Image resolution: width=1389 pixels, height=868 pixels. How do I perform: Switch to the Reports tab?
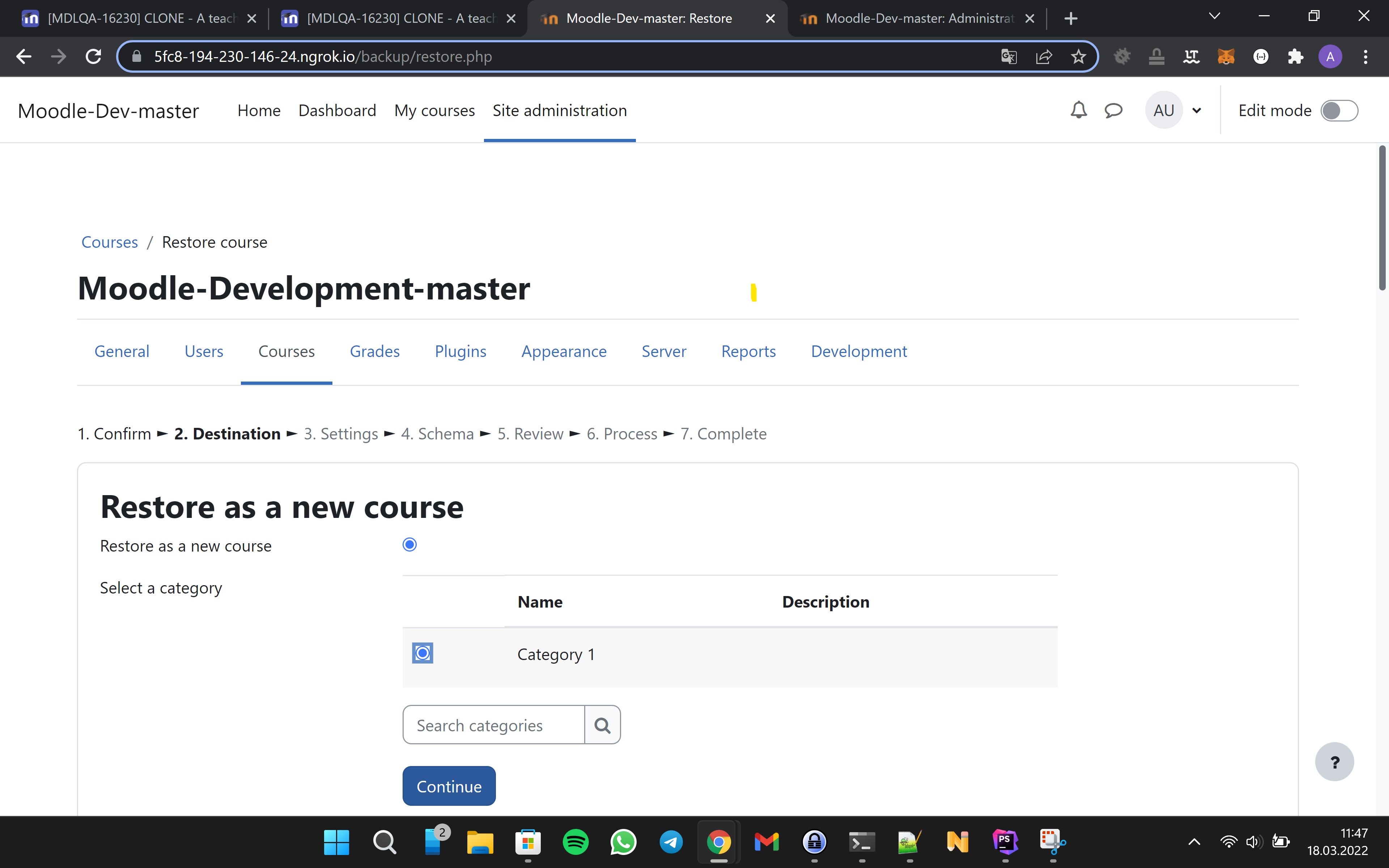(x=748, y=351)
